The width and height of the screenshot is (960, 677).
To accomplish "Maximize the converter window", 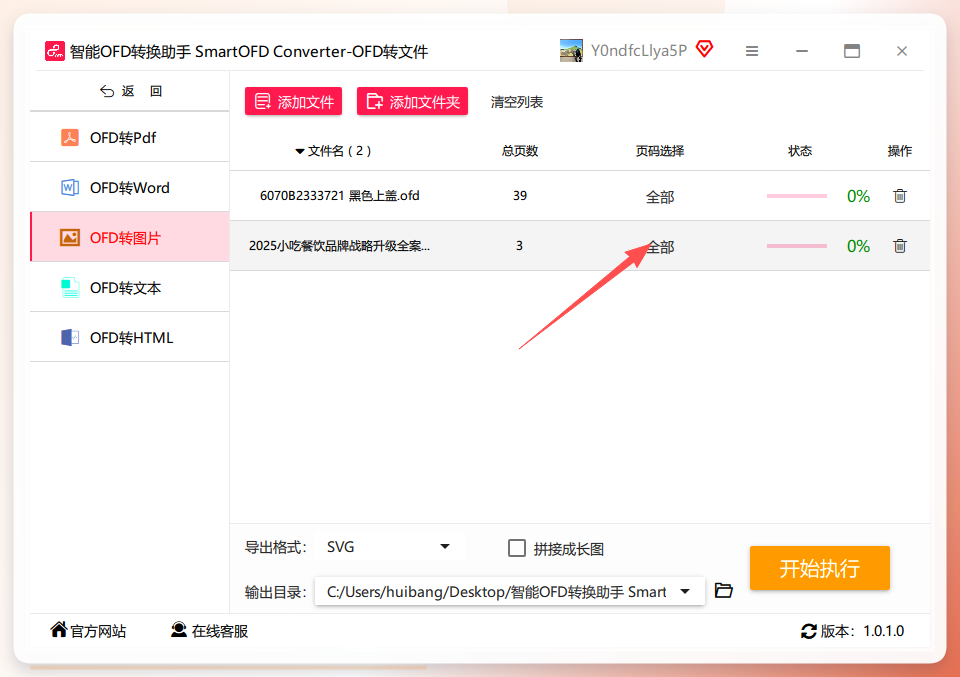I will (x=852, y=51).
